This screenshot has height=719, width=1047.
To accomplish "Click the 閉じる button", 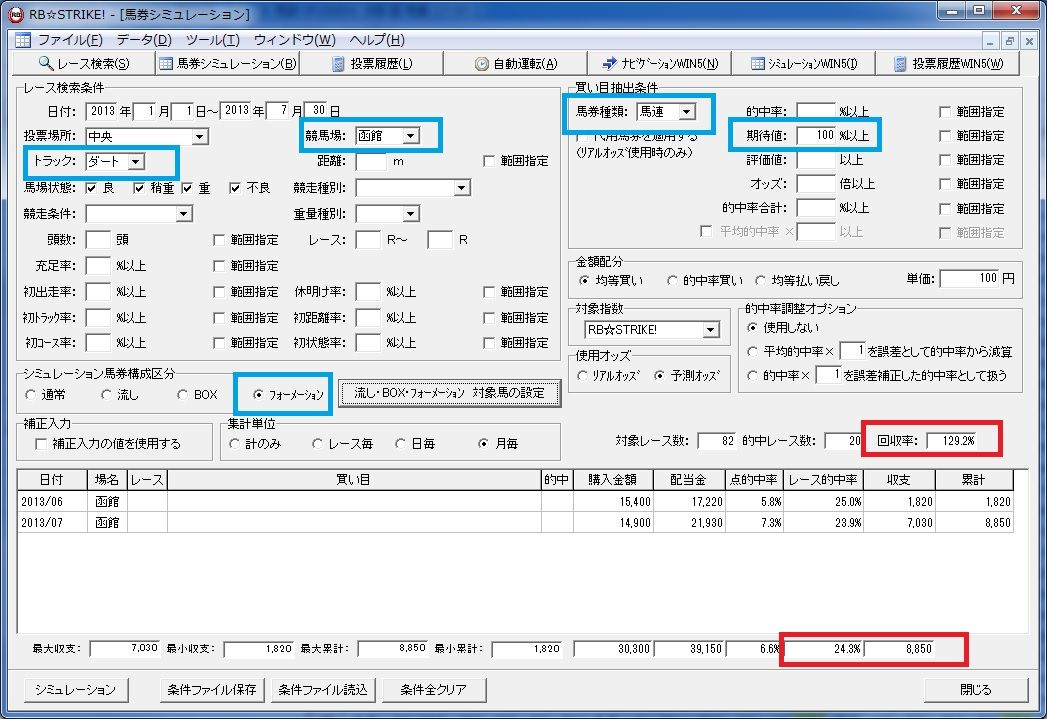I will pyautogui.click(x=976, y=690).
